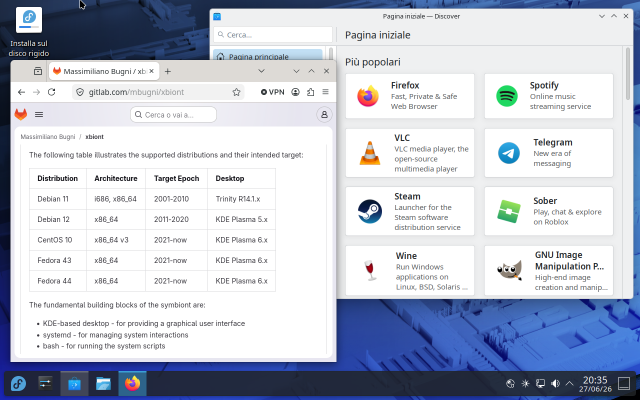
Task: Click the 'Debian 11' table cell
Action: 58,199
